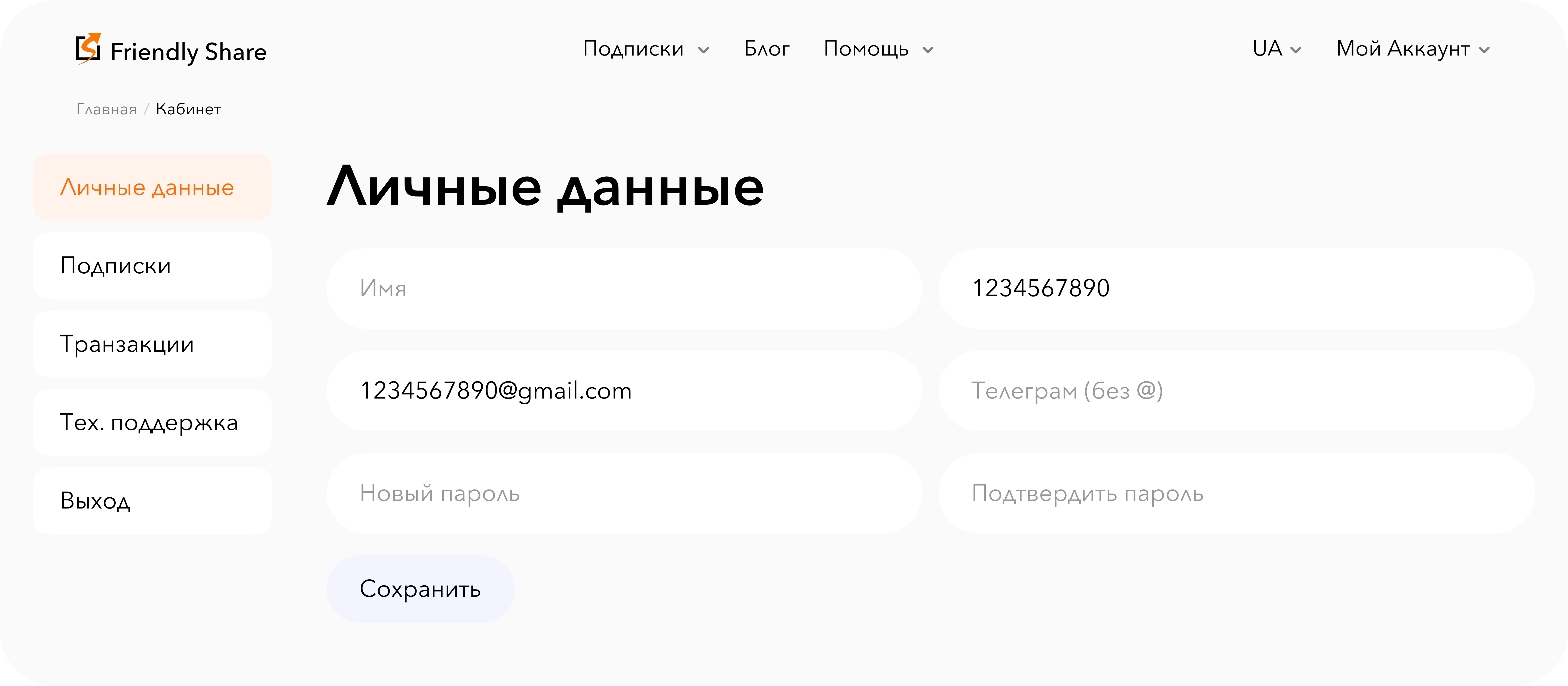This screenshot has height=686, width=1568.
Task: Open the Блог page
Action: tap(766, 49)
